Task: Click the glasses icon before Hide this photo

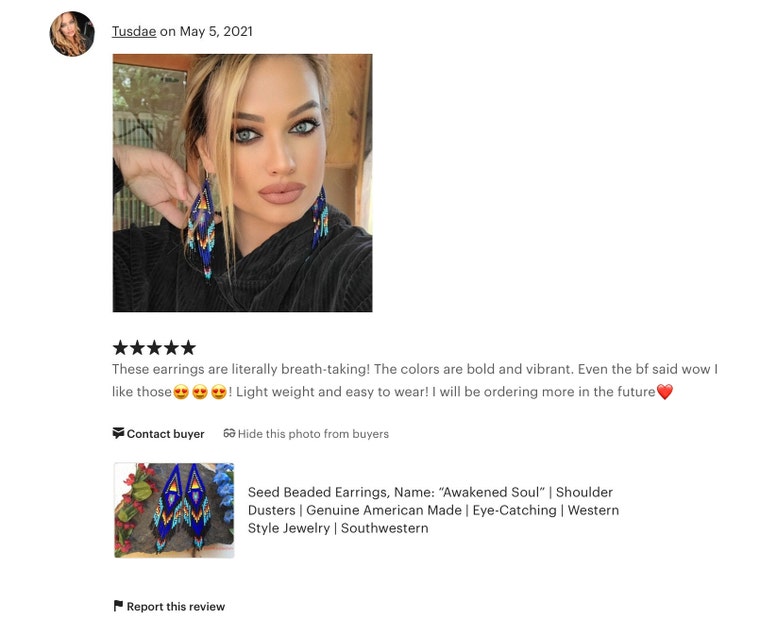Action: coord(229,433)
